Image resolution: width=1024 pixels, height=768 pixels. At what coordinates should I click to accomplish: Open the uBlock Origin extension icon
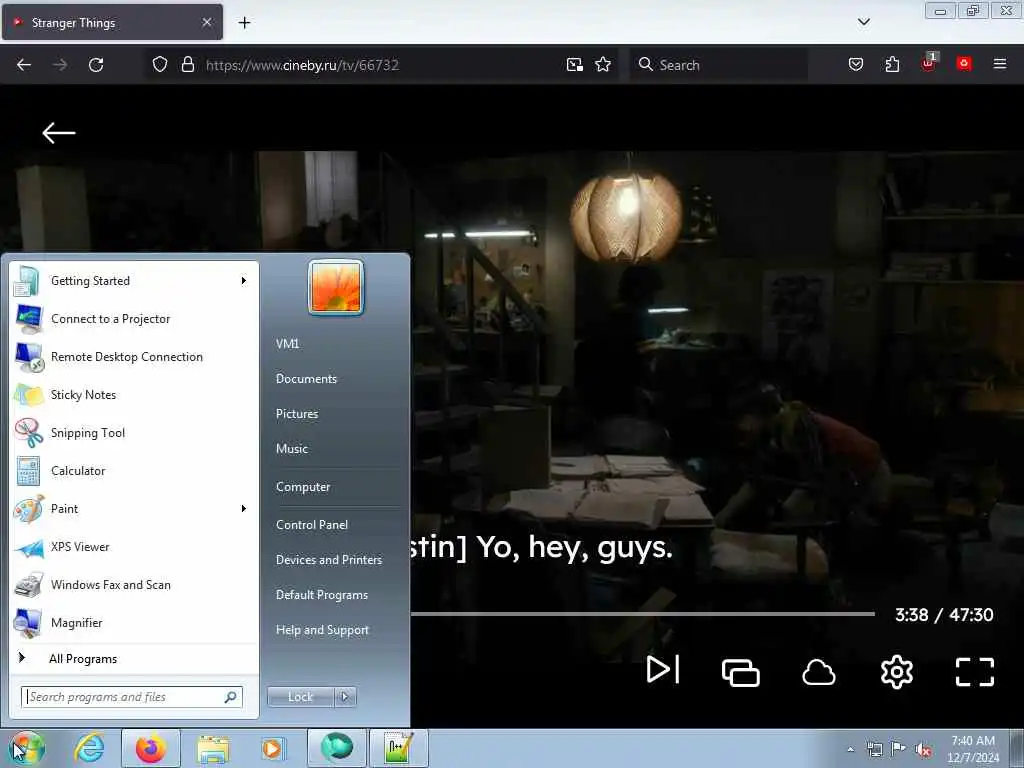(x=928, y=63)
